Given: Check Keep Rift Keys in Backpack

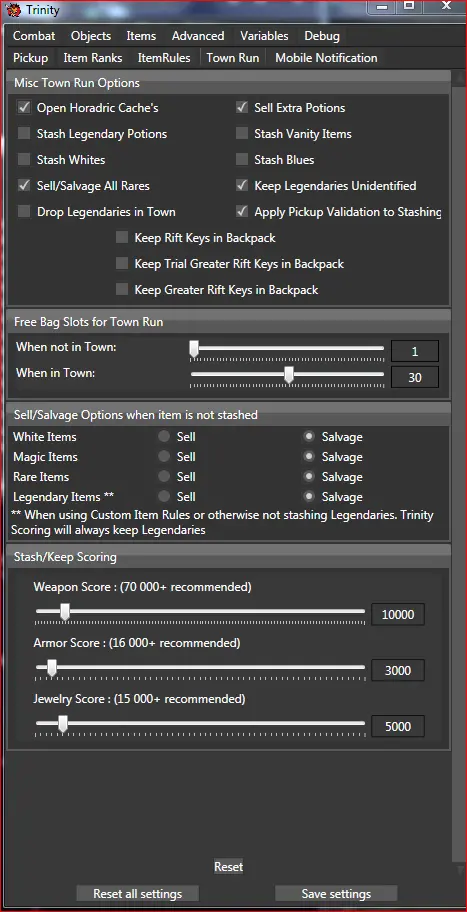Looking at the screenshot, I should pos(122,237).
